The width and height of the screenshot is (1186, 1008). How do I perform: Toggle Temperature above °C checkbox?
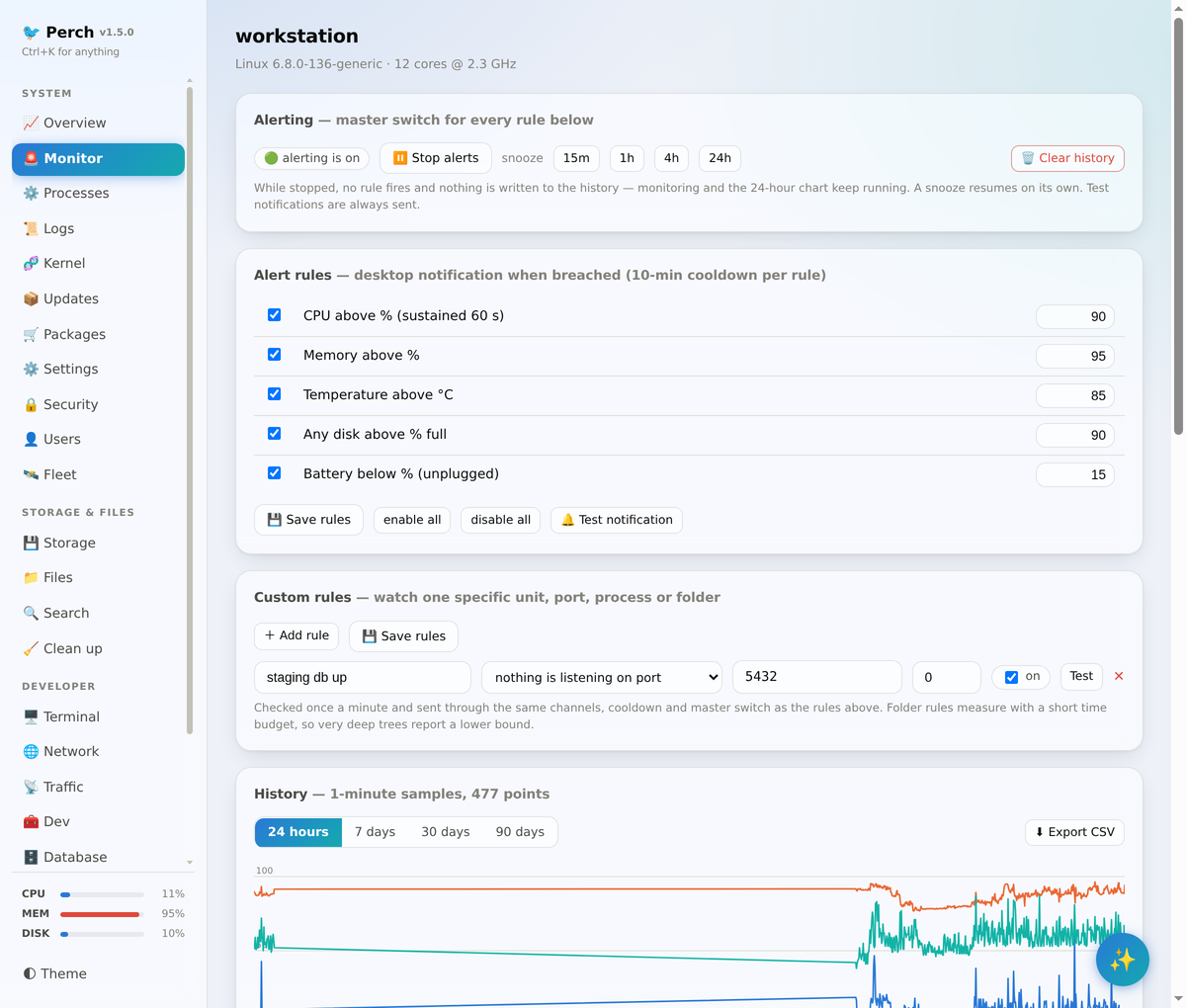click(x=275, y=394)
